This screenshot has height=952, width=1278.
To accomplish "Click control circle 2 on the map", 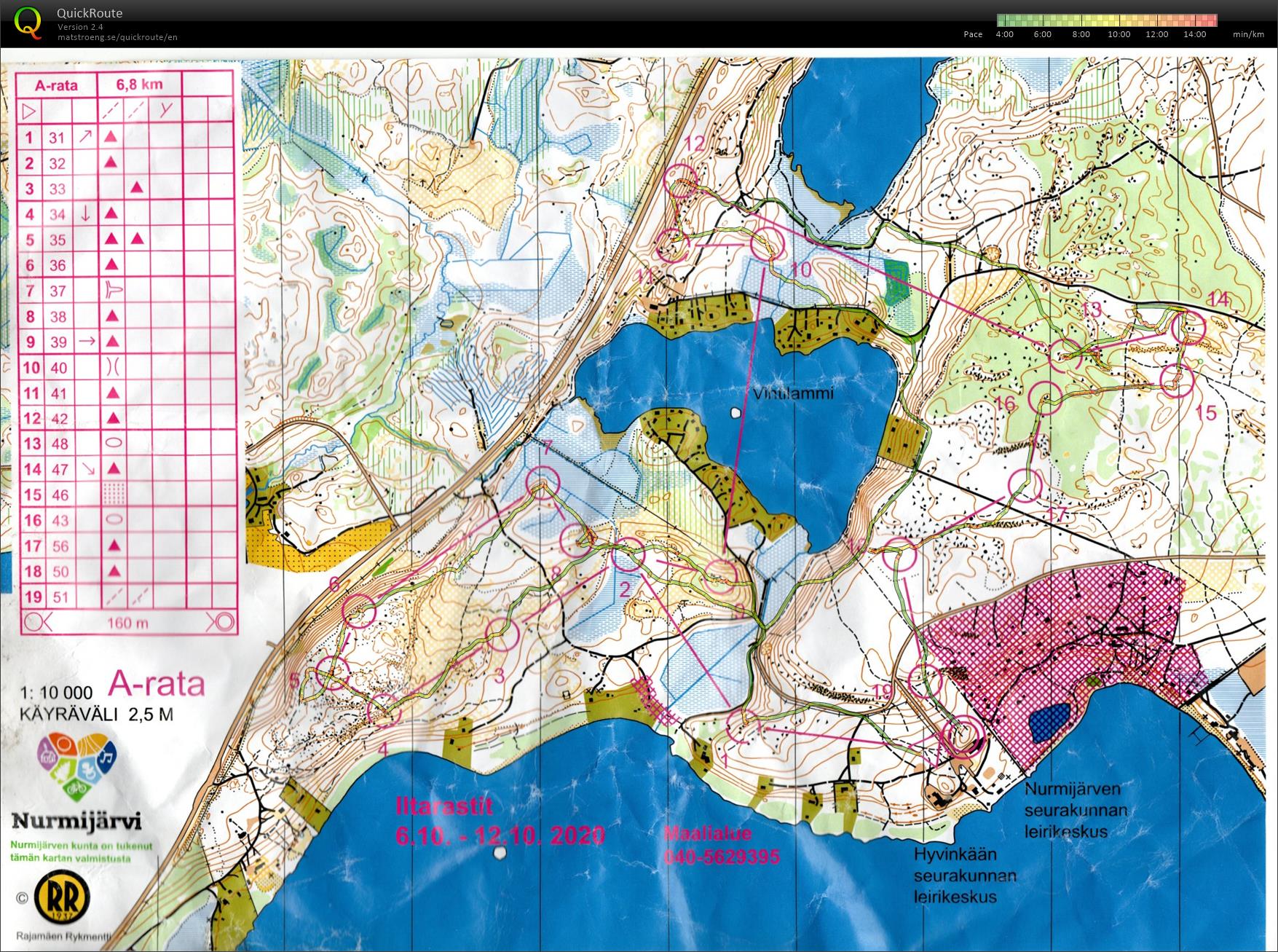I will pyautogui.click(x=628, y=556).
